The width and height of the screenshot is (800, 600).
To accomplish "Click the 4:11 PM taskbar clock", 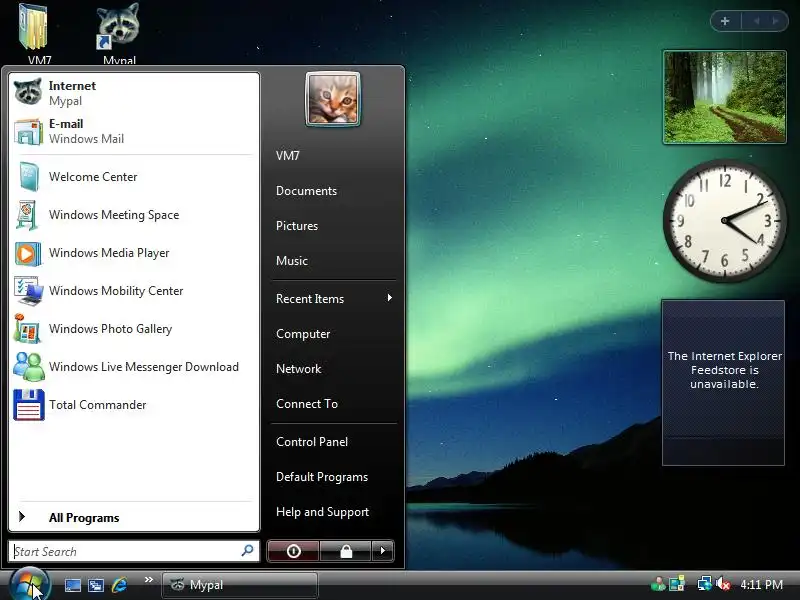I will (x=761, y=584).
